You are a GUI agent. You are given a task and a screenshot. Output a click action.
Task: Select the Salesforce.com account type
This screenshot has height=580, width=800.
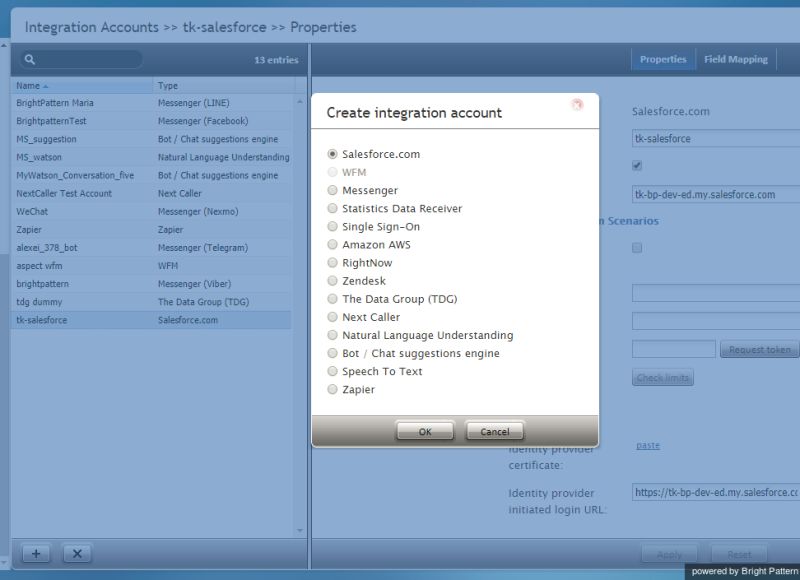pyautogui.click(x=331, y=155)
